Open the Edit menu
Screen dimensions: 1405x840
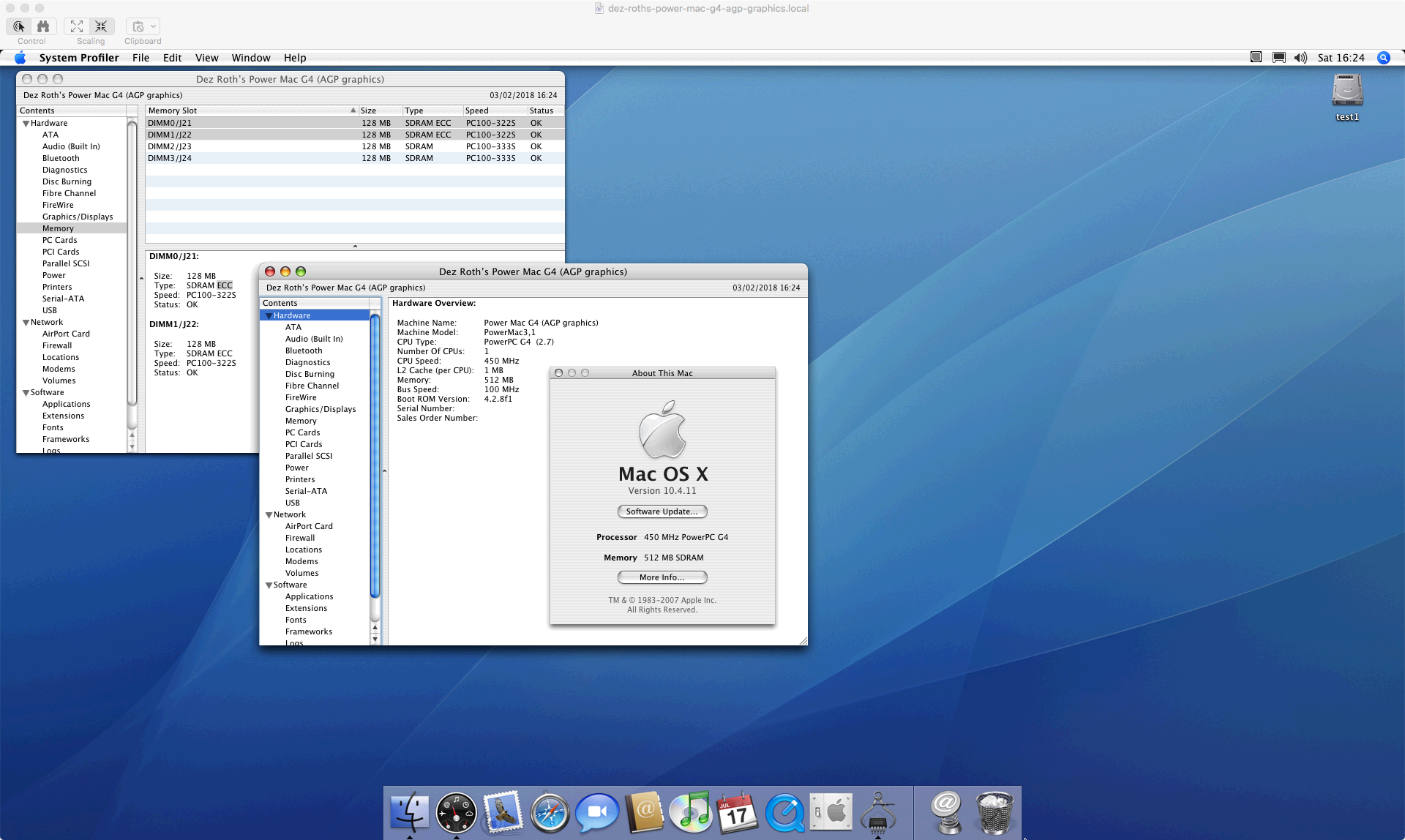172,58
